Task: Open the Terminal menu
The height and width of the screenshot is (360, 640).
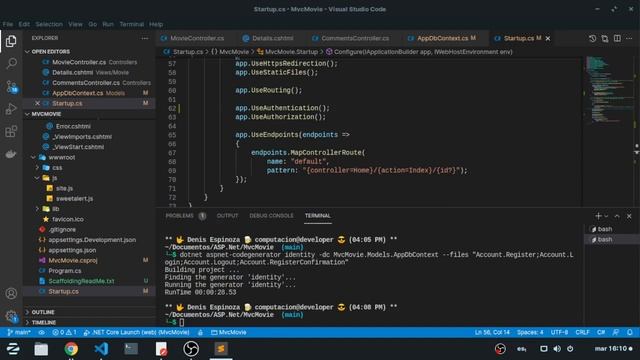Action: point(131,24)
